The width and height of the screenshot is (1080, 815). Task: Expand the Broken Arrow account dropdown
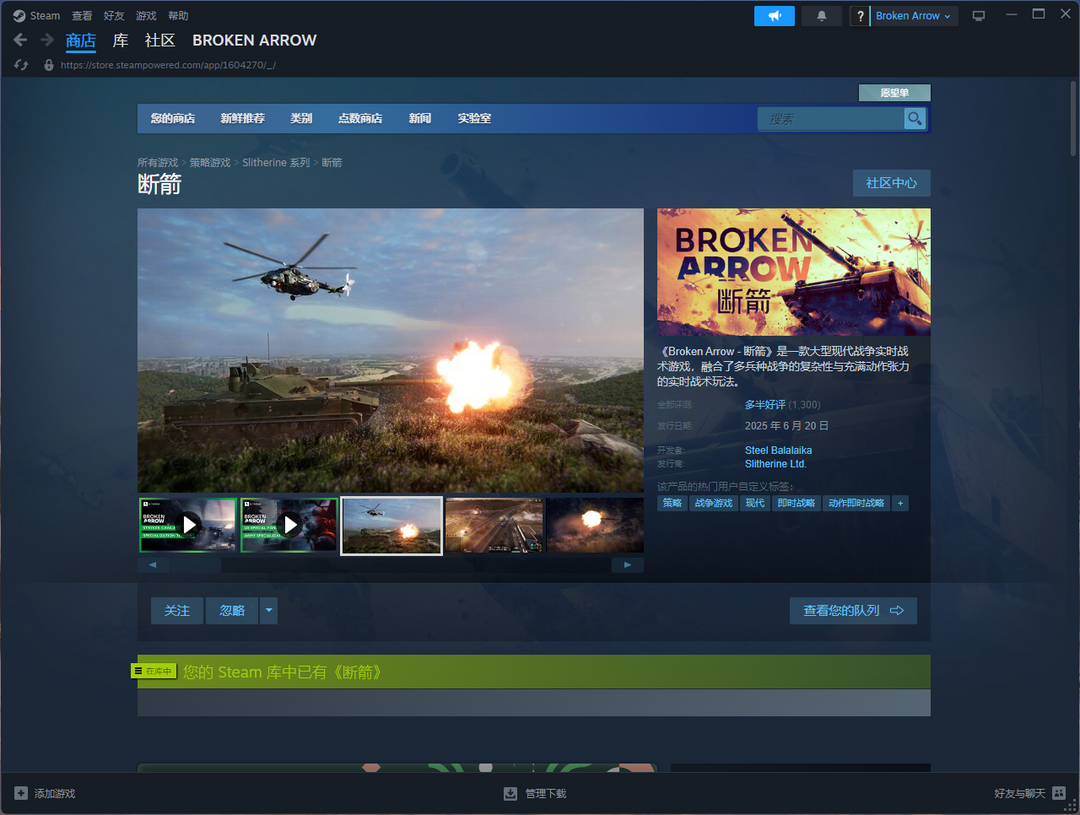click(913, 16)
